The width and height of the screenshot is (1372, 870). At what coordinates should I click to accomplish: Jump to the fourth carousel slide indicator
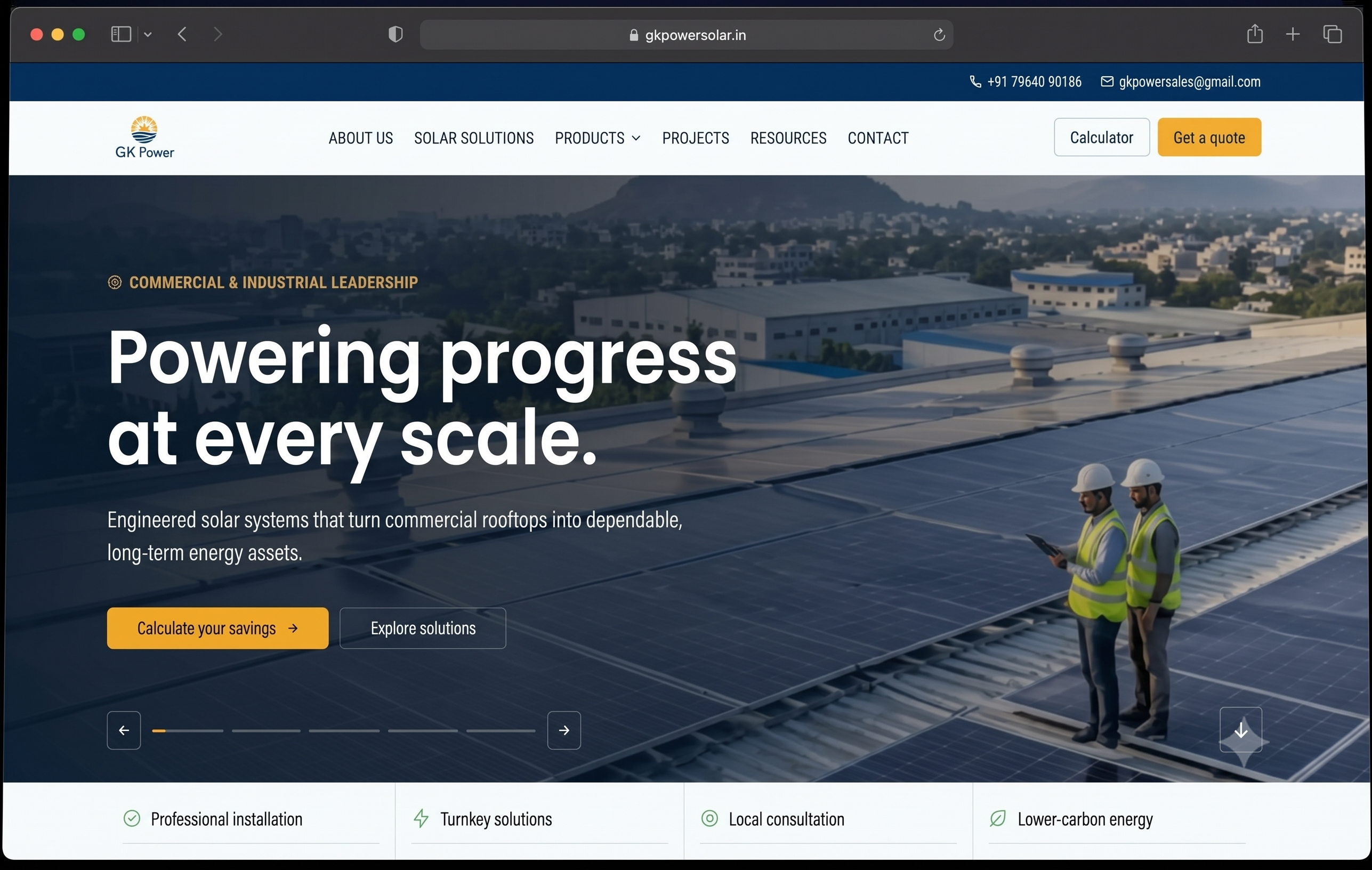tap(423, 730)
